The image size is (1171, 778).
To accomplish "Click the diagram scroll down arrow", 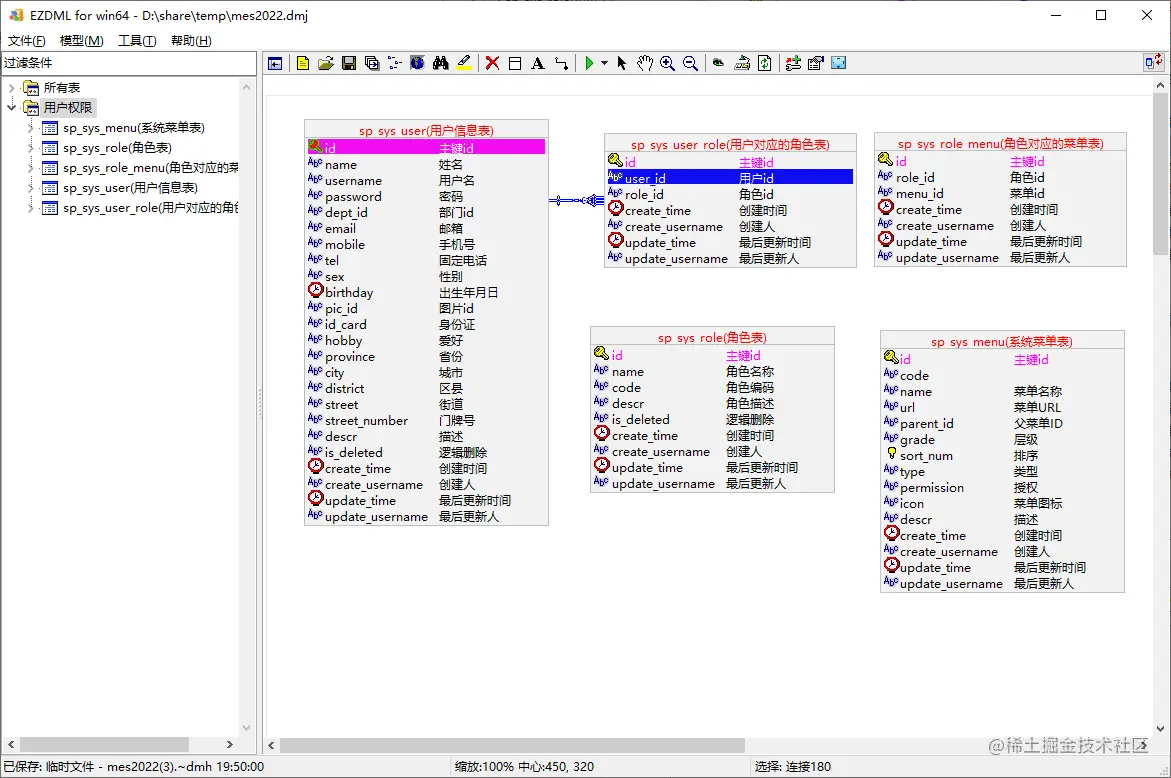I will 1160,729.
